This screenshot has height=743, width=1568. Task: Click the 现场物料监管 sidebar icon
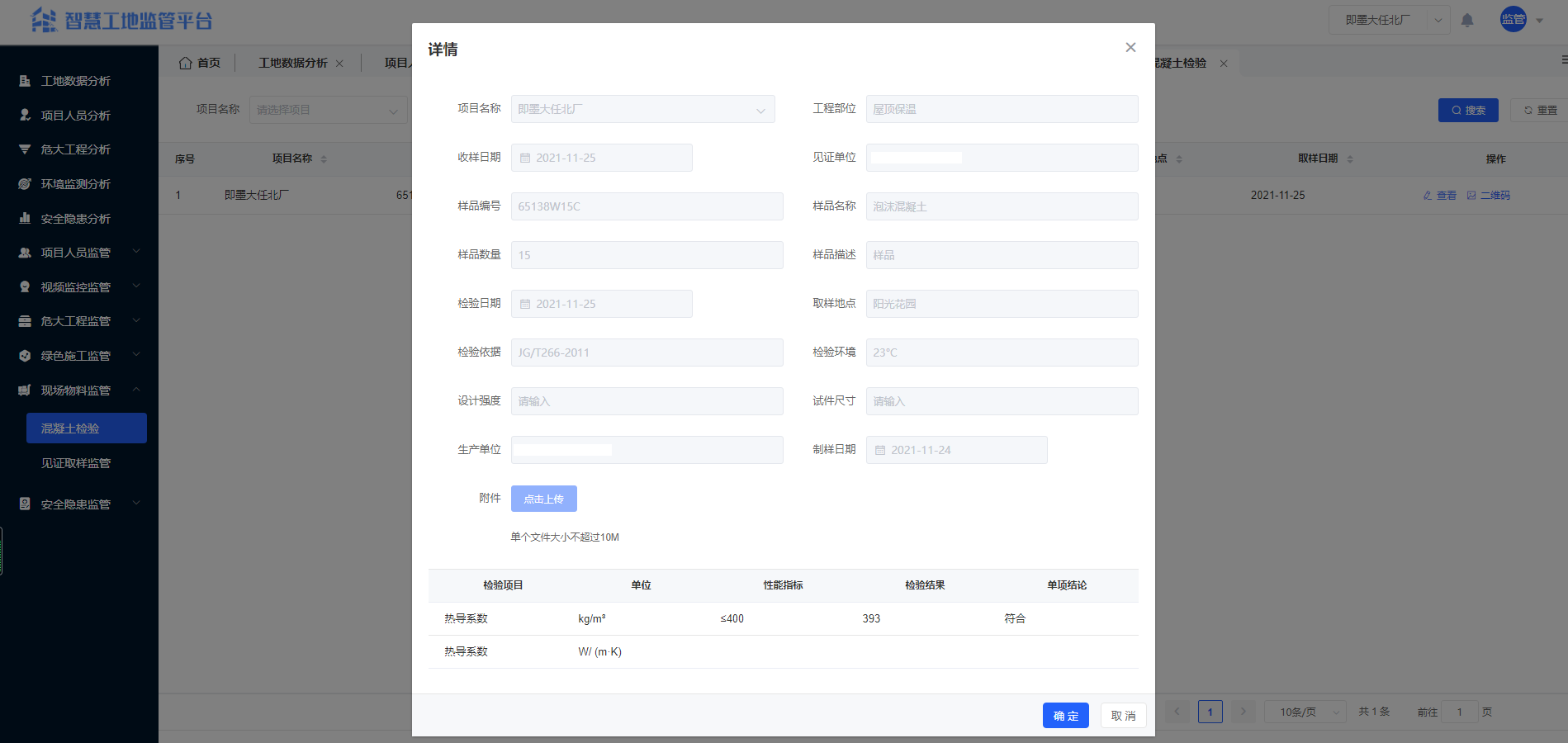(25, 390)
